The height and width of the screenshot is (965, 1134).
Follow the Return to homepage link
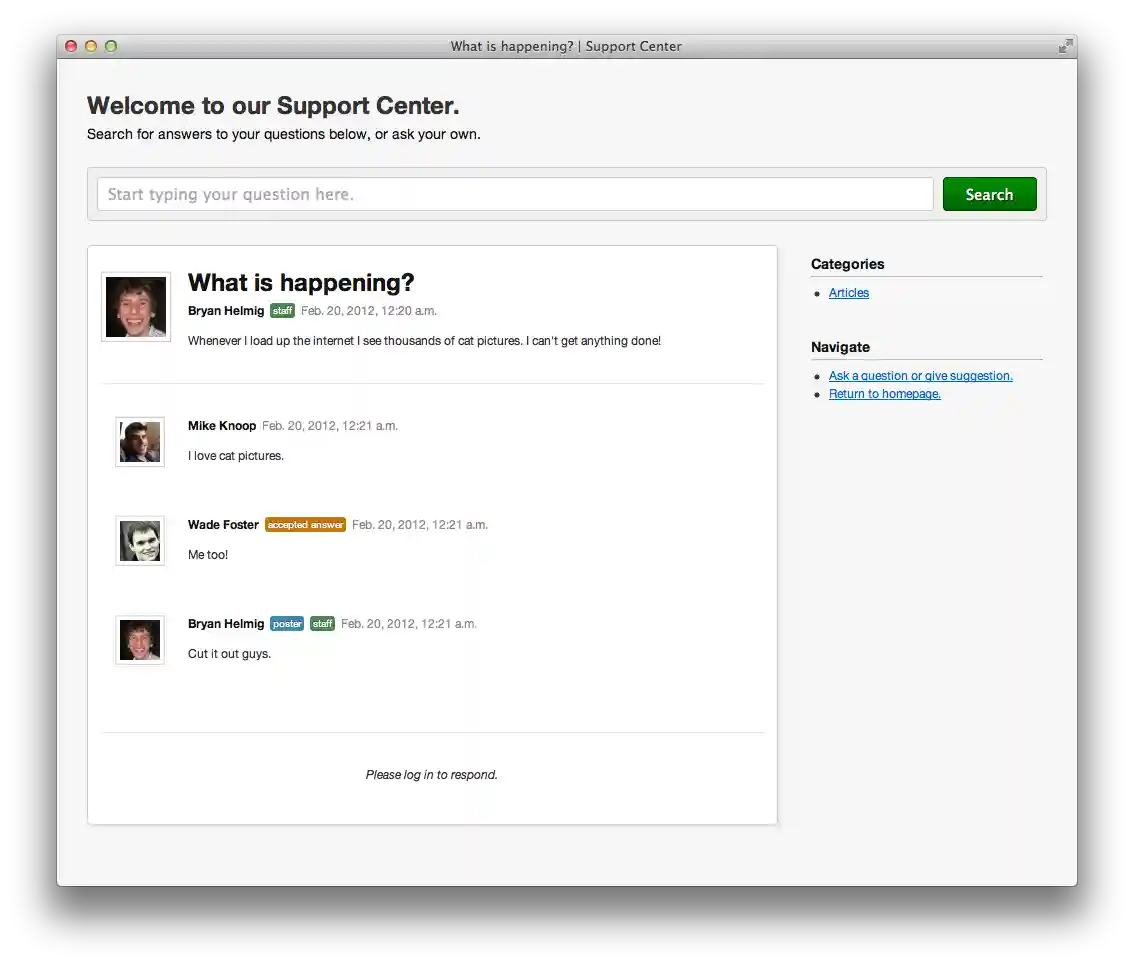click(x=884, y=394)
